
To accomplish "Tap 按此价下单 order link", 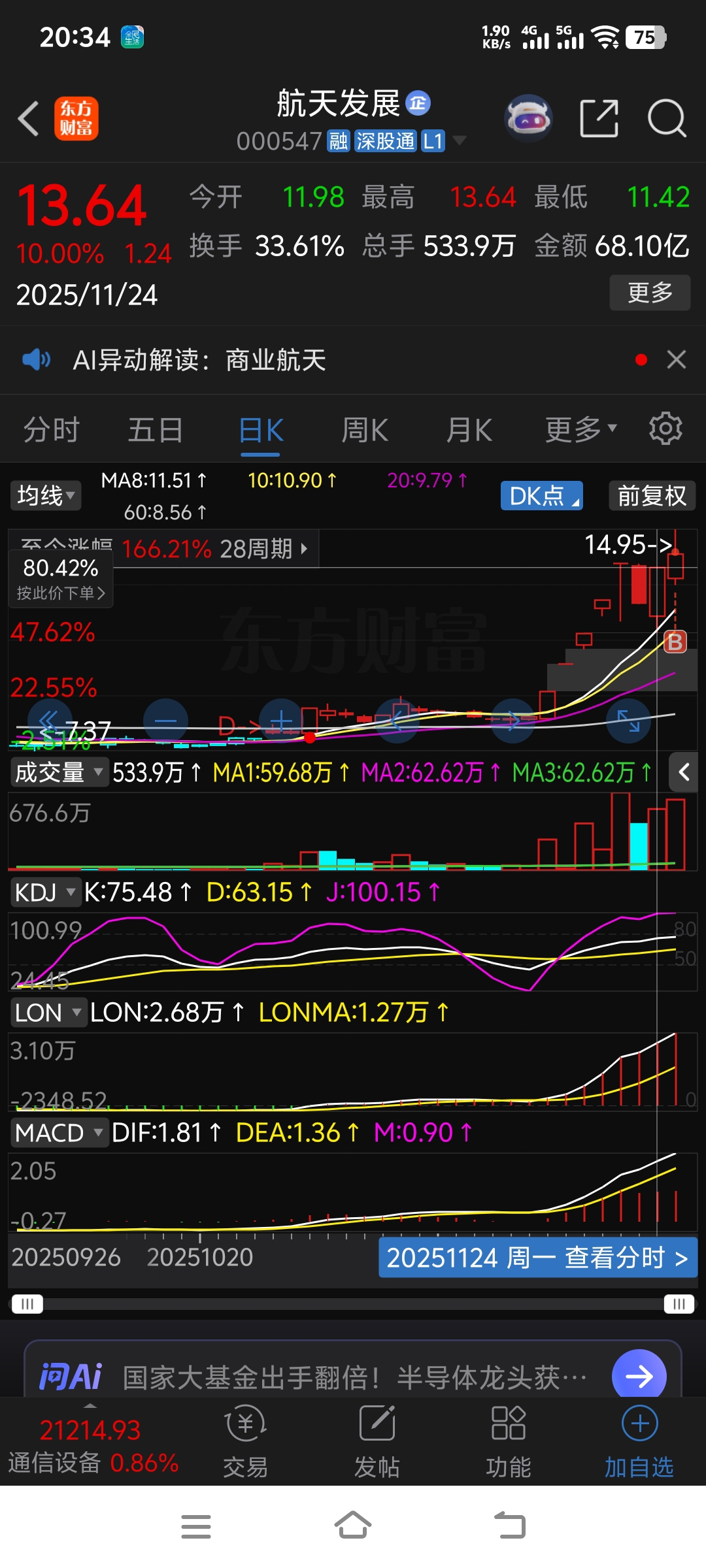I will tap(60, 593).
